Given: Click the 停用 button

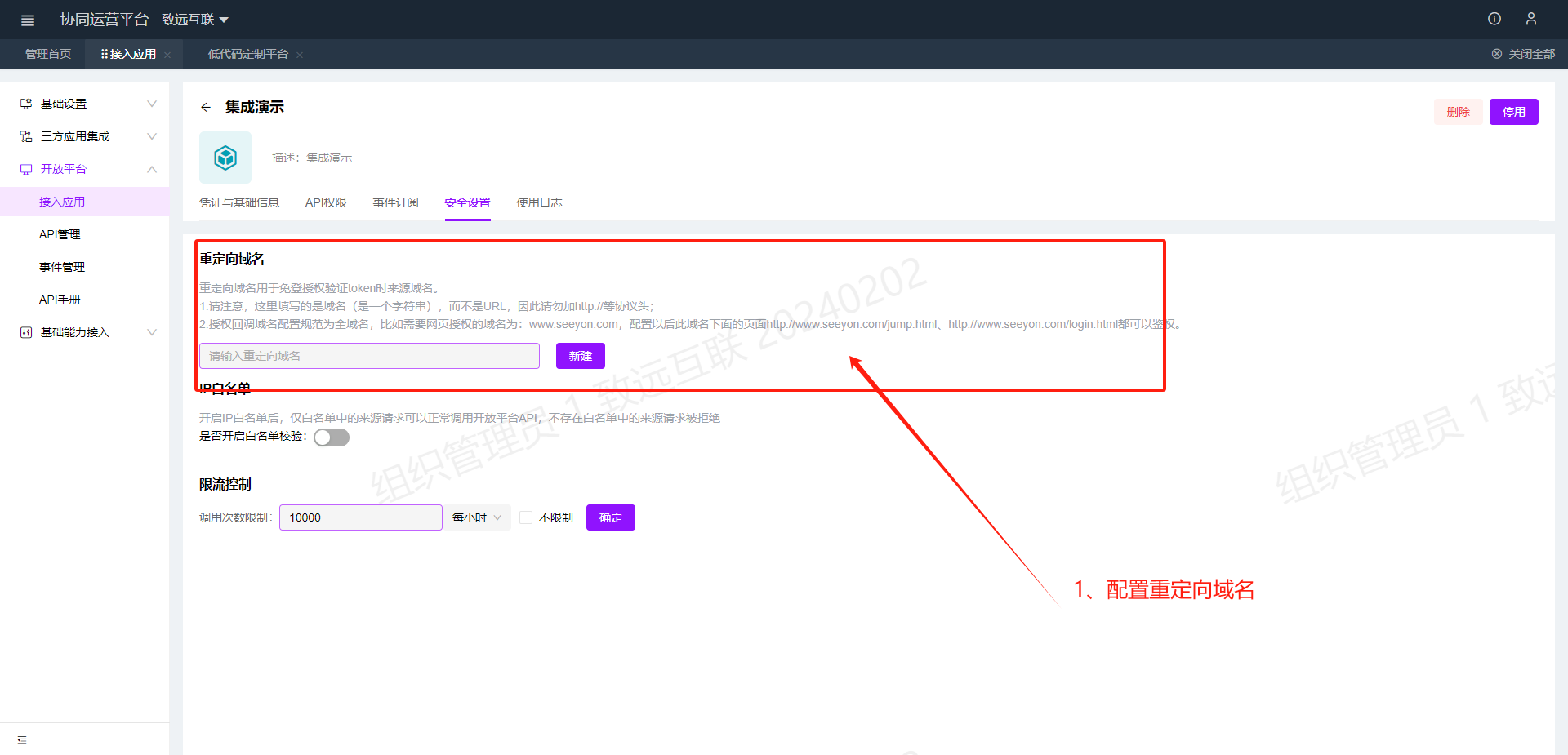Looking at the screenshot, I should [x=1514, y=112].
